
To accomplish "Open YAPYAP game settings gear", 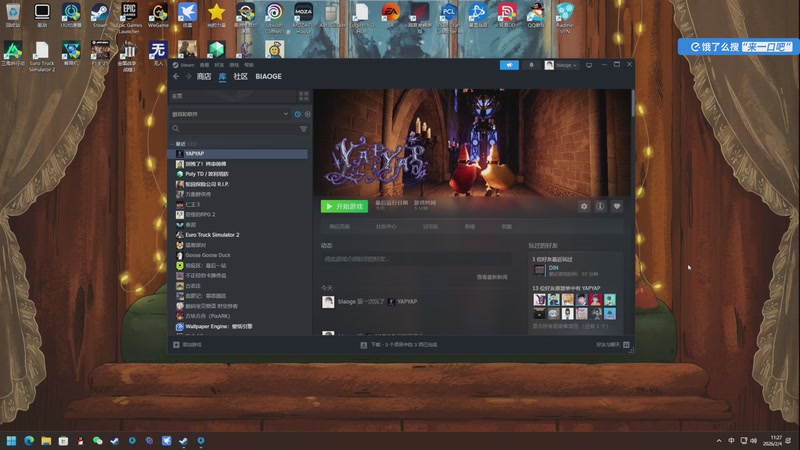I will pyautogui.click(x=584, y=206).
